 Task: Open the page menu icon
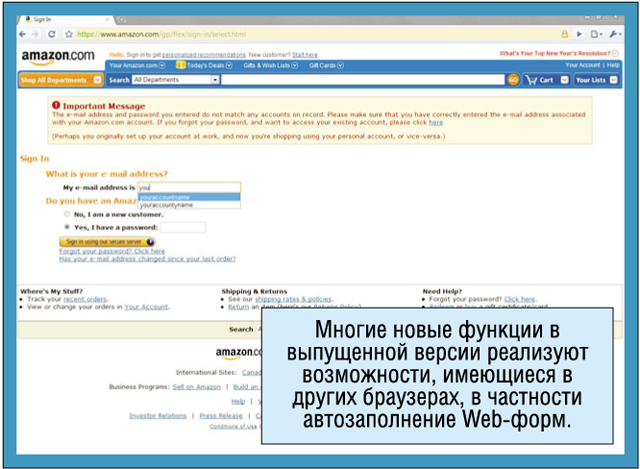[596, 34]
